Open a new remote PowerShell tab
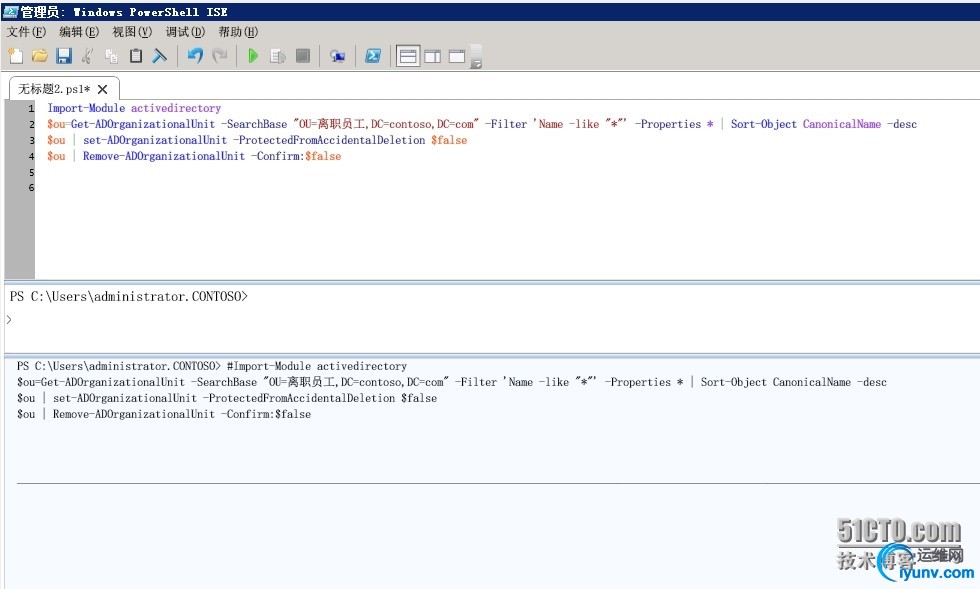The image size is (980, 589). click(x=337, y=56)
